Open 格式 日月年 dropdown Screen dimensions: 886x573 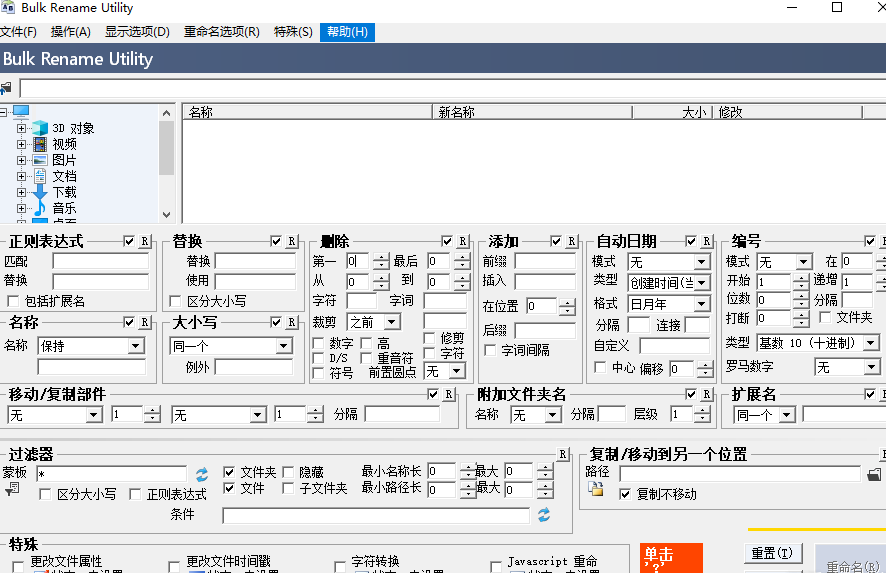[x=701, y=304]
